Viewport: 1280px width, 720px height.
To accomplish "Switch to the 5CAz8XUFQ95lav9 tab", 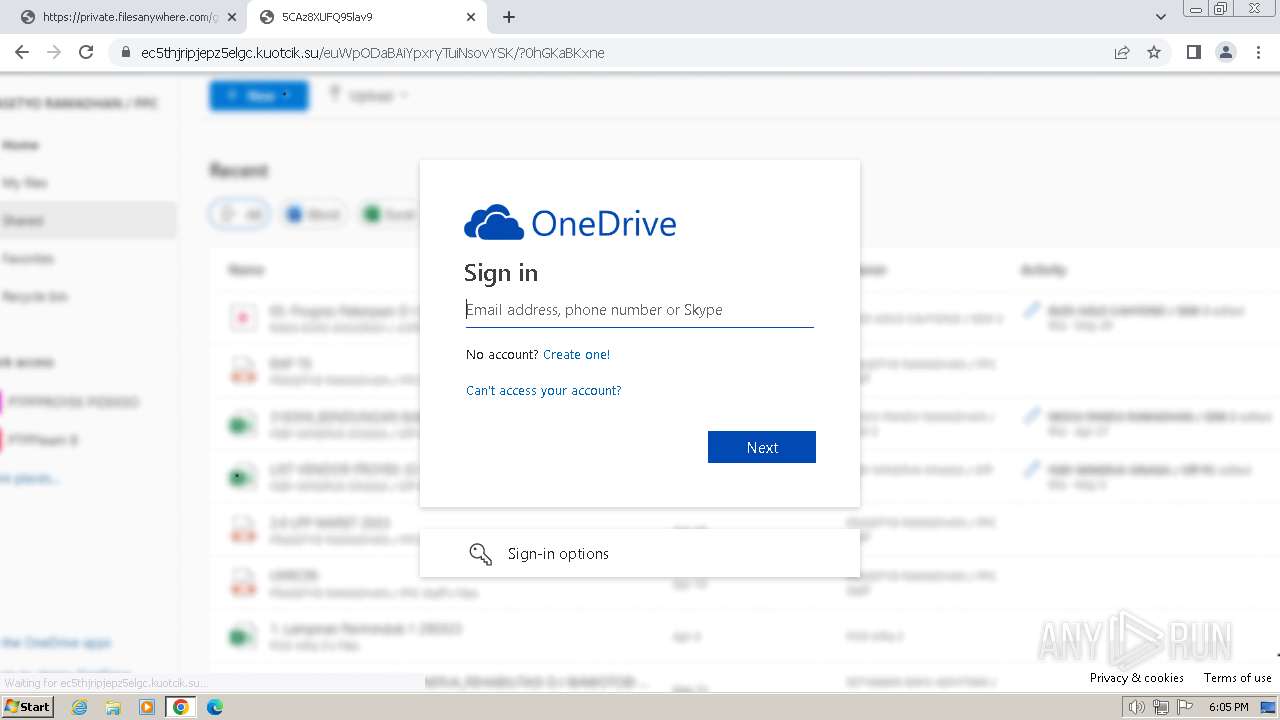I will (365, 17).
